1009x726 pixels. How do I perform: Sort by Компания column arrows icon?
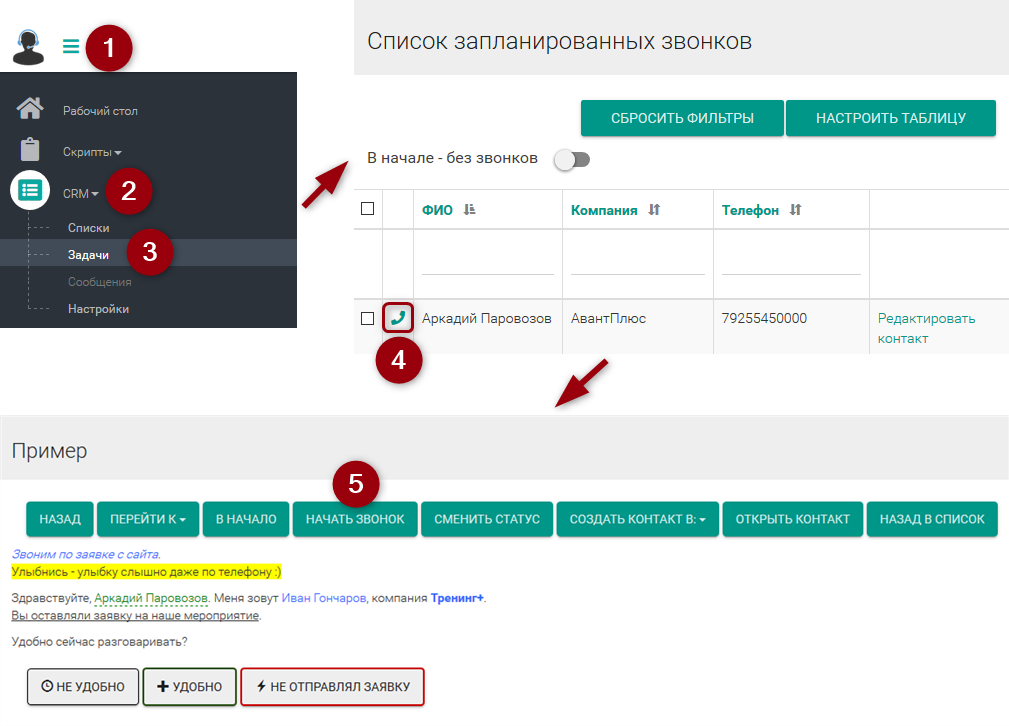click(654, 210)
